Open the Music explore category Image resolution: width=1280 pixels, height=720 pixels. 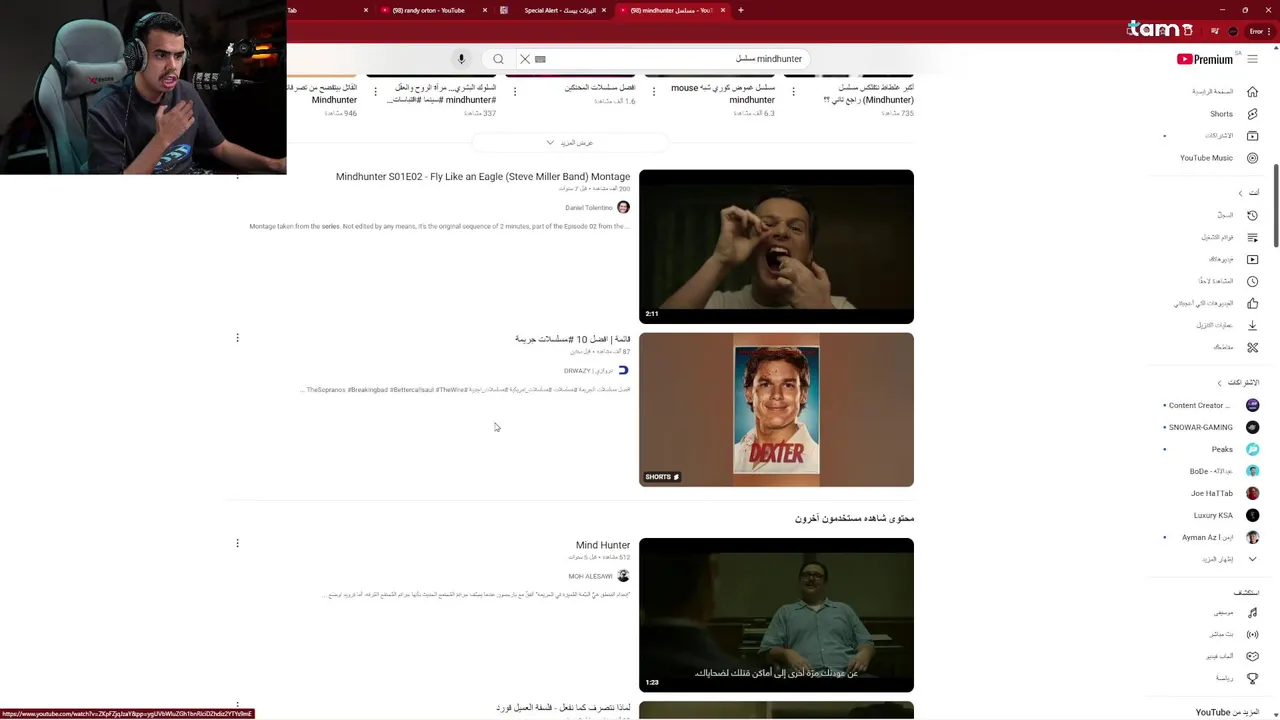(1252, 612)
